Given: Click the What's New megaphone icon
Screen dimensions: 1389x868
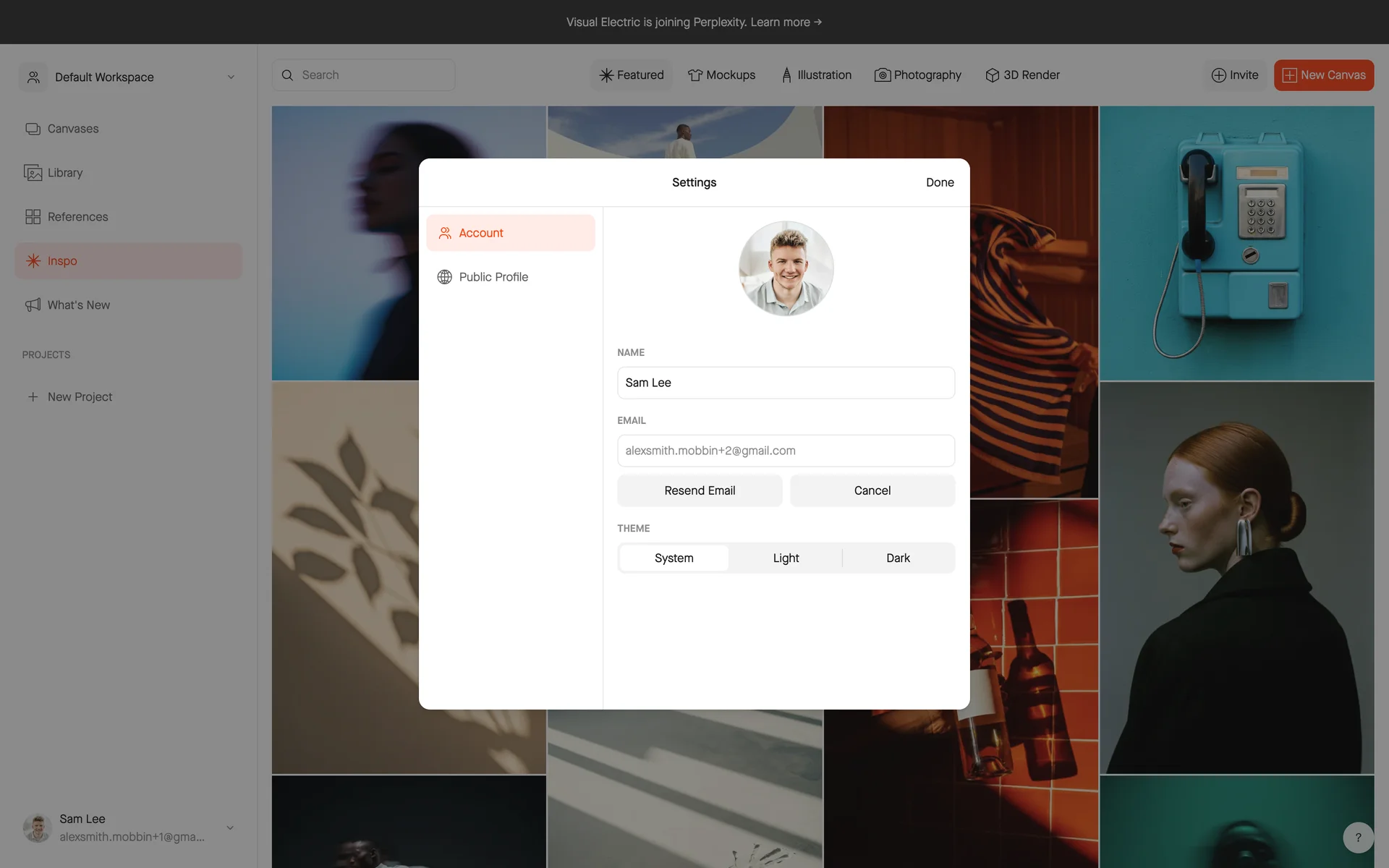Looking at the screenshot, I should 33,305.
